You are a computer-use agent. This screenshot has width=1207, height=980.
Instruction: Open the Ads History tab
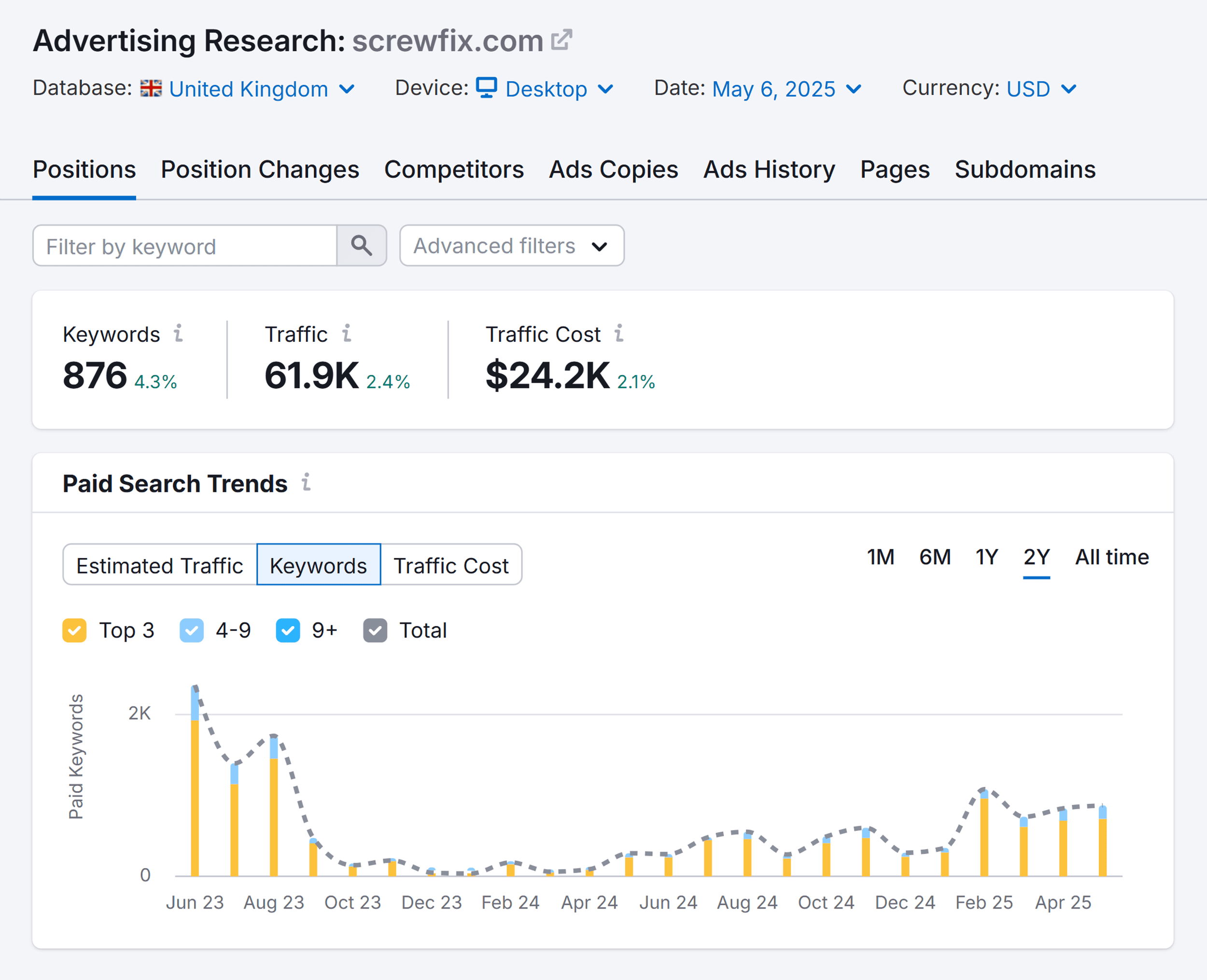[x=768, y=169]
